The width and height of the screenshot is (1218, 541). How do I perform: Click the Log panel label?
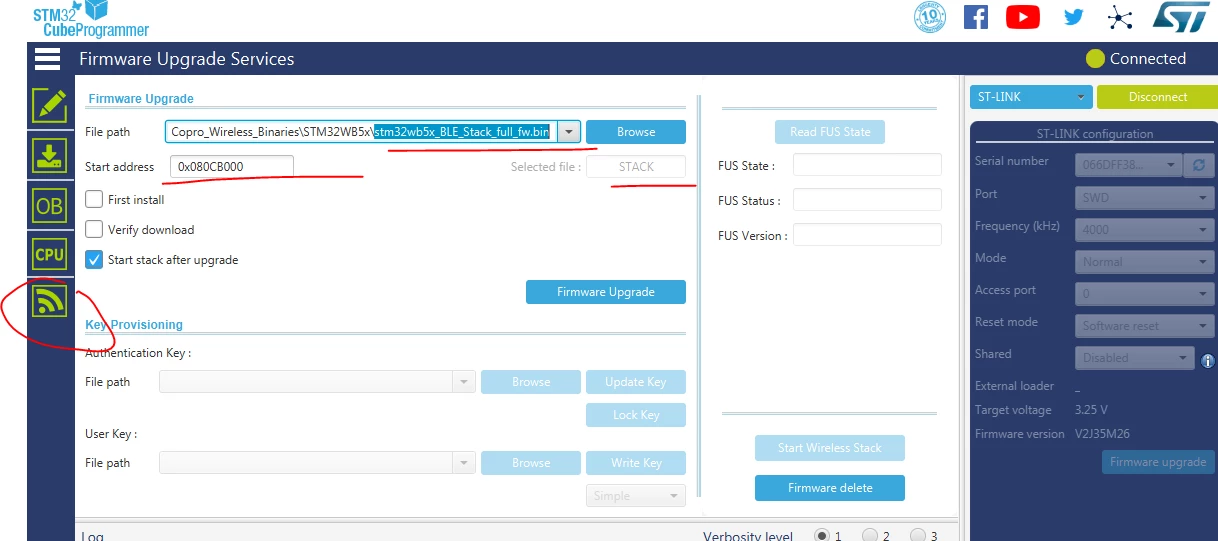[x=92, y=536]
